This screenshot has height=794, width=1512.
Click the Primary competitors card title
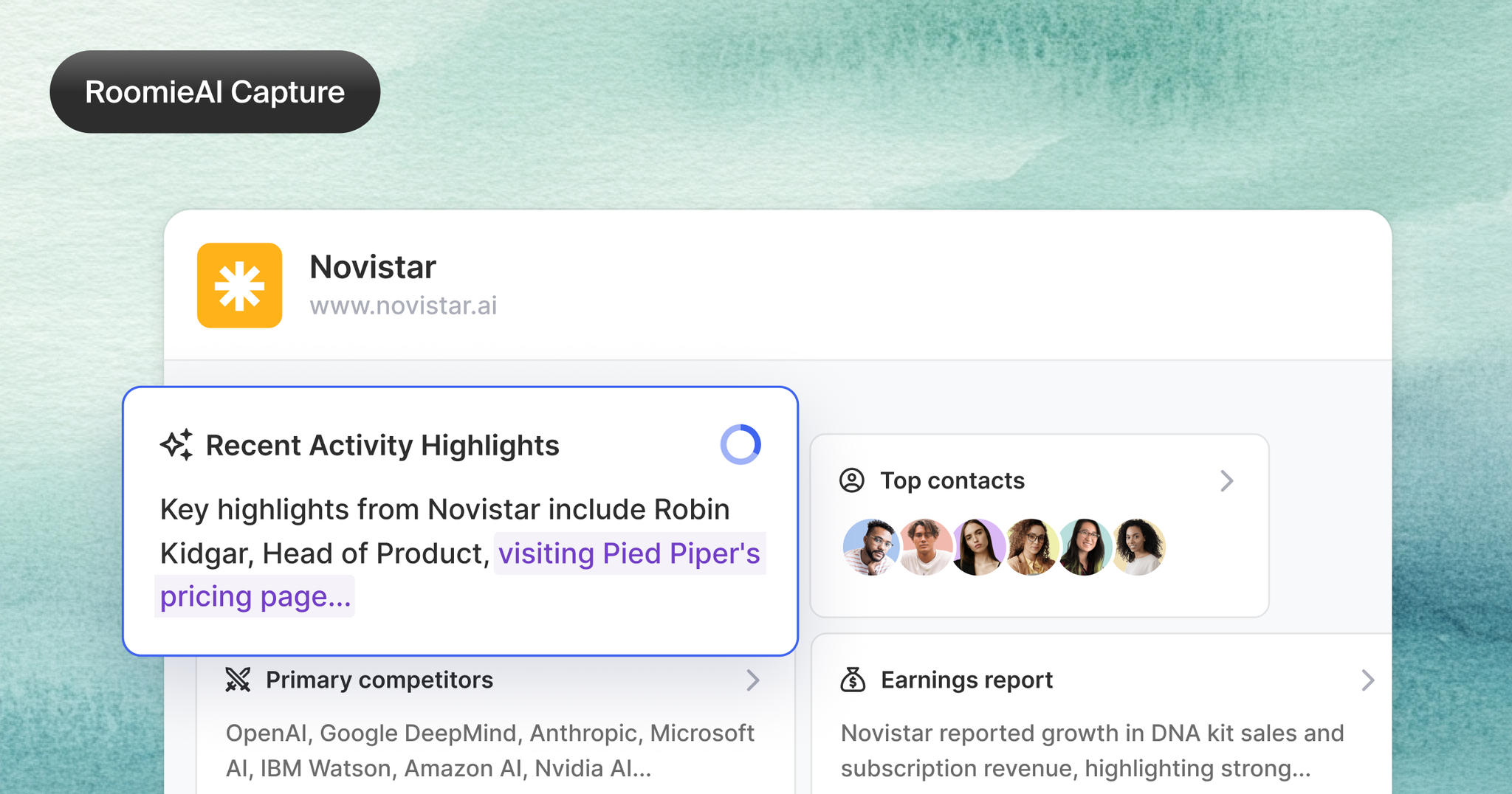point(379,680)
